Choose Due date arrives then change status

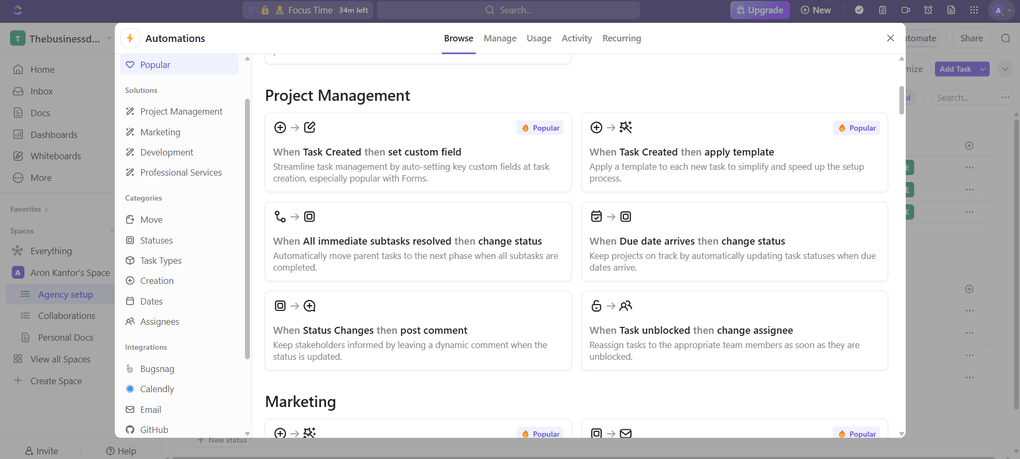(734, 241)
